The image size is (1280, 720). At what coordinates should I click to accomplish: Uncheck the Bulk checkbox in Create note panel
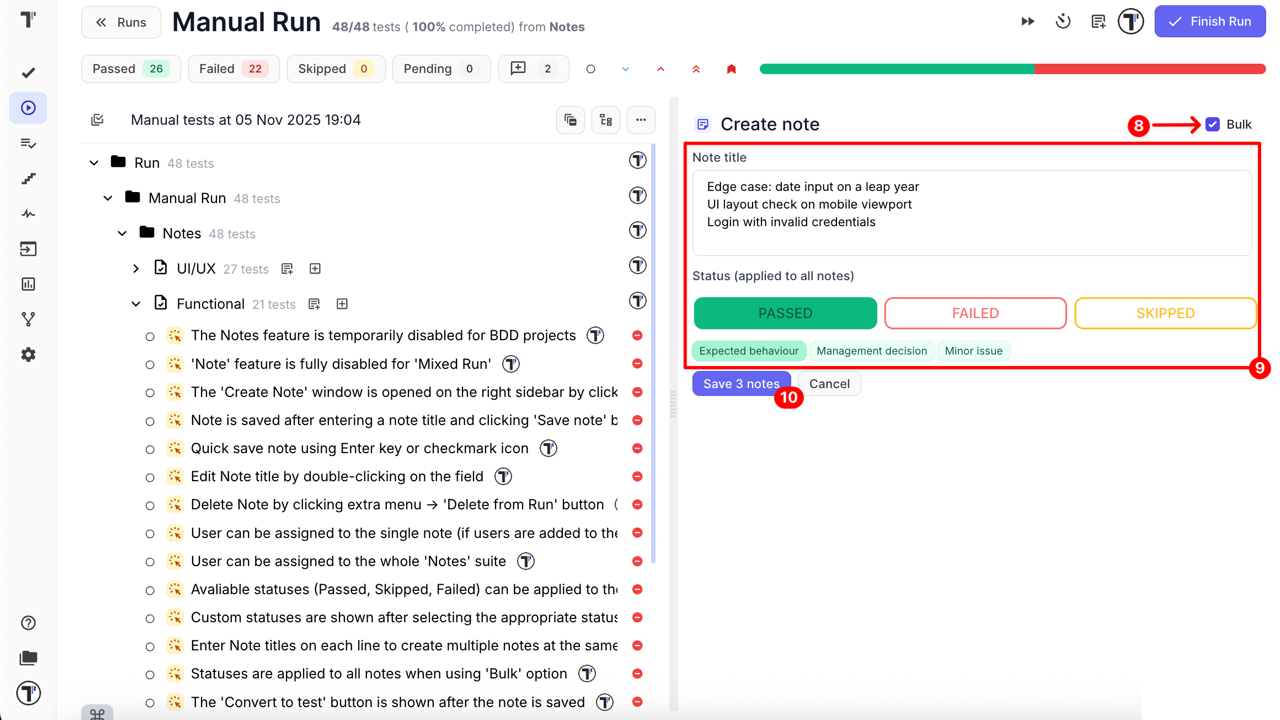pos(1213,124)
